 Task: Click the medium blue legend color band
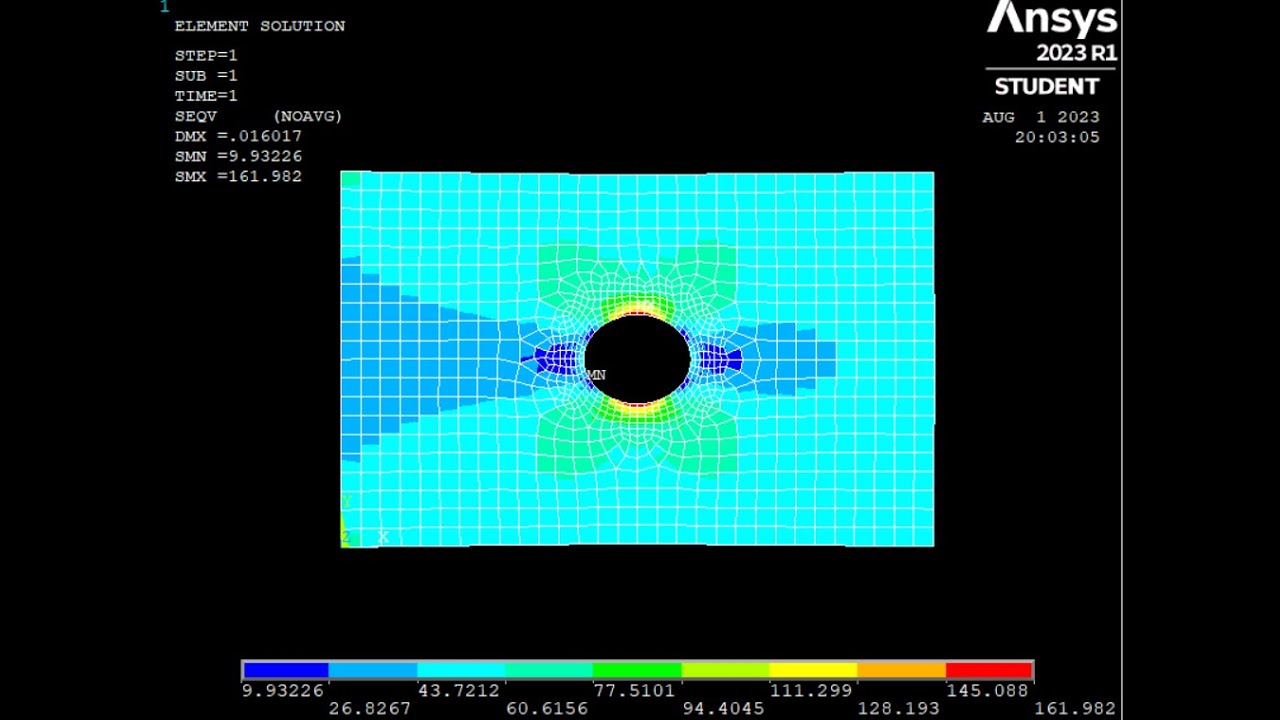373,670
